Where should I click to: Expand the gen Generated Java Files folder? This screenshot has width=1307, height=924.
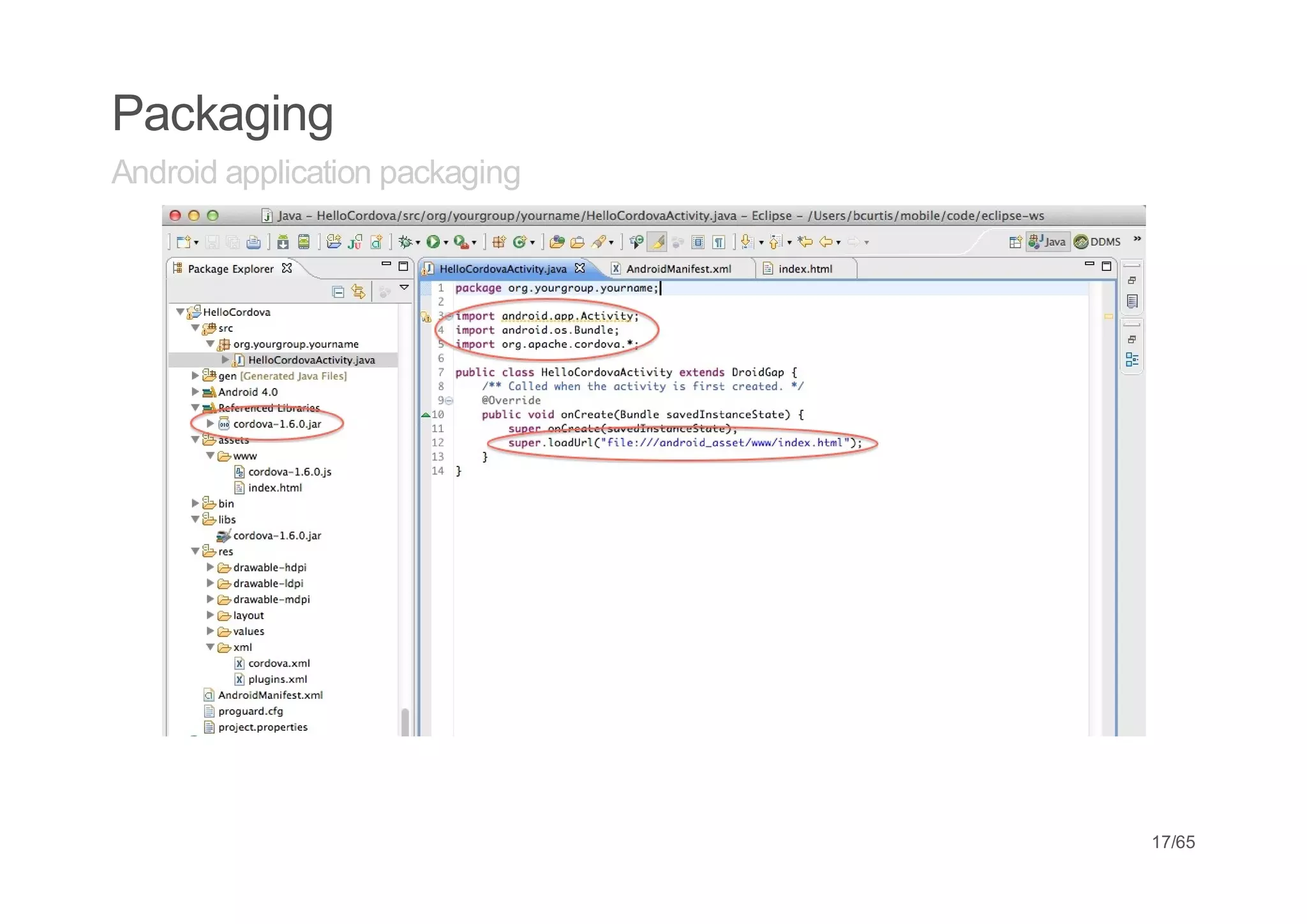[195, 376]
